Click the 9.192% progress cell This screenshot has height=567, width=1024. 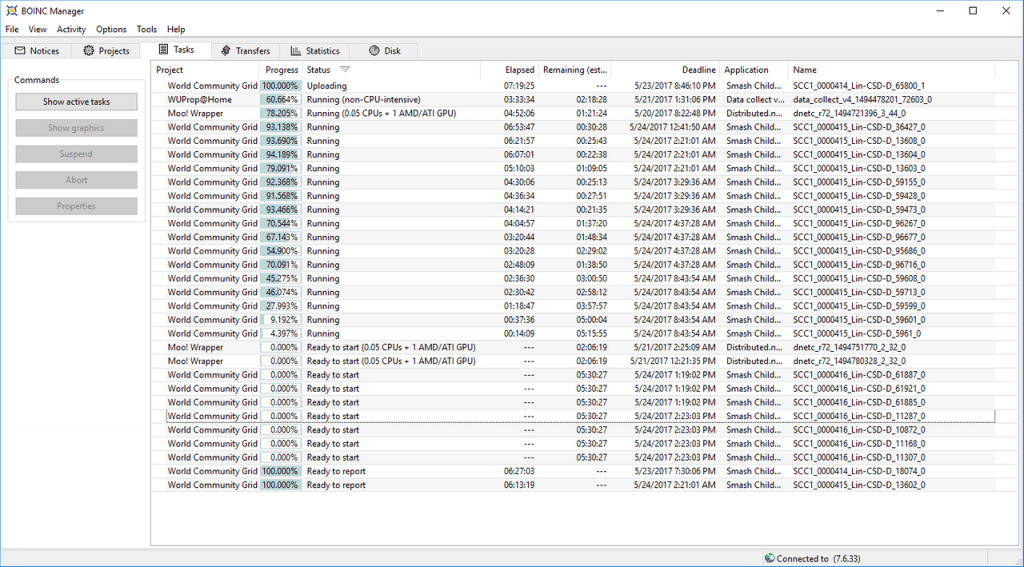pos(281,319)
